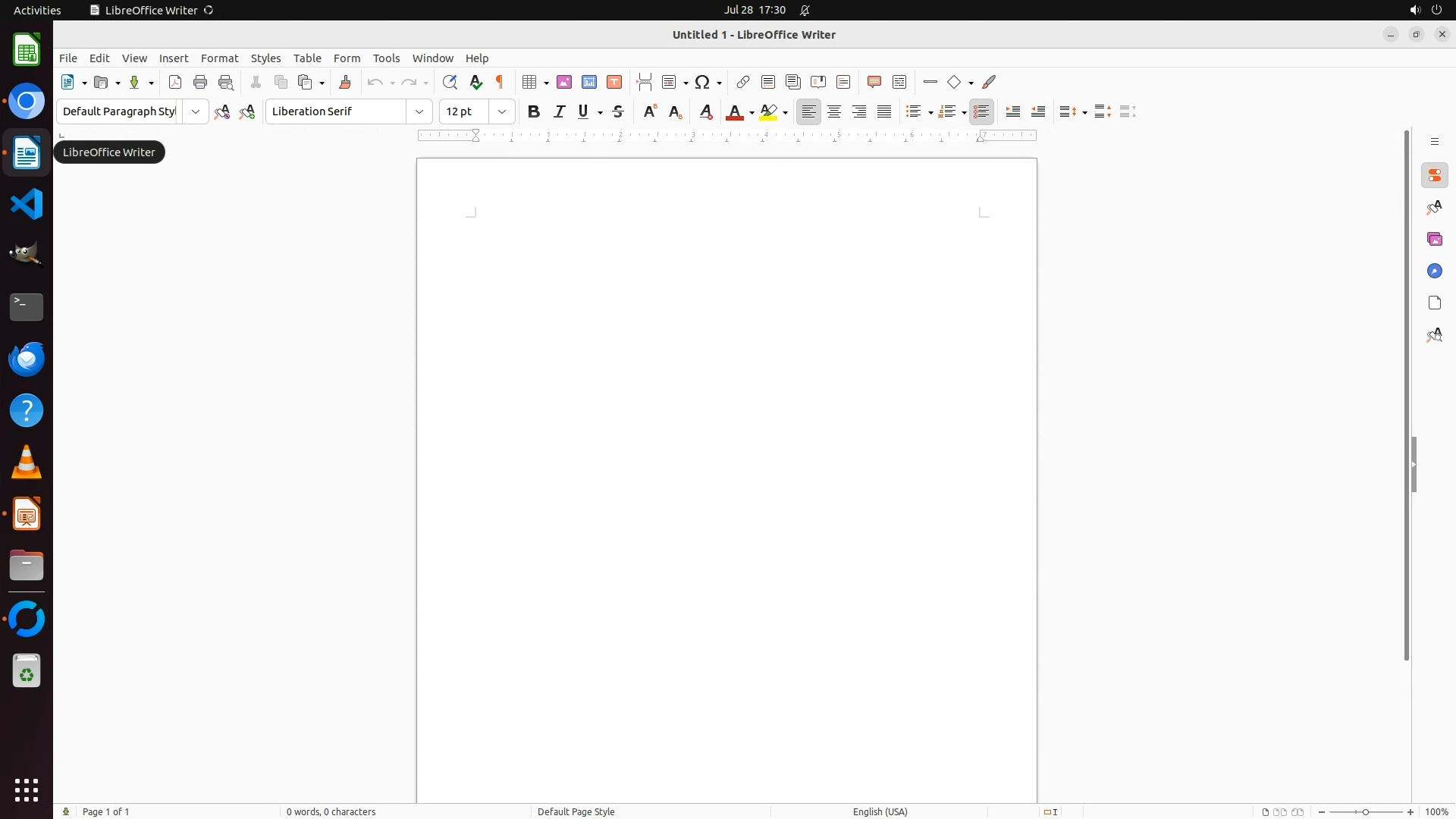This screenshot has height=819, width=1456.
Task: Open the sidebar Navigator panel
Action: coord(1434,271)
